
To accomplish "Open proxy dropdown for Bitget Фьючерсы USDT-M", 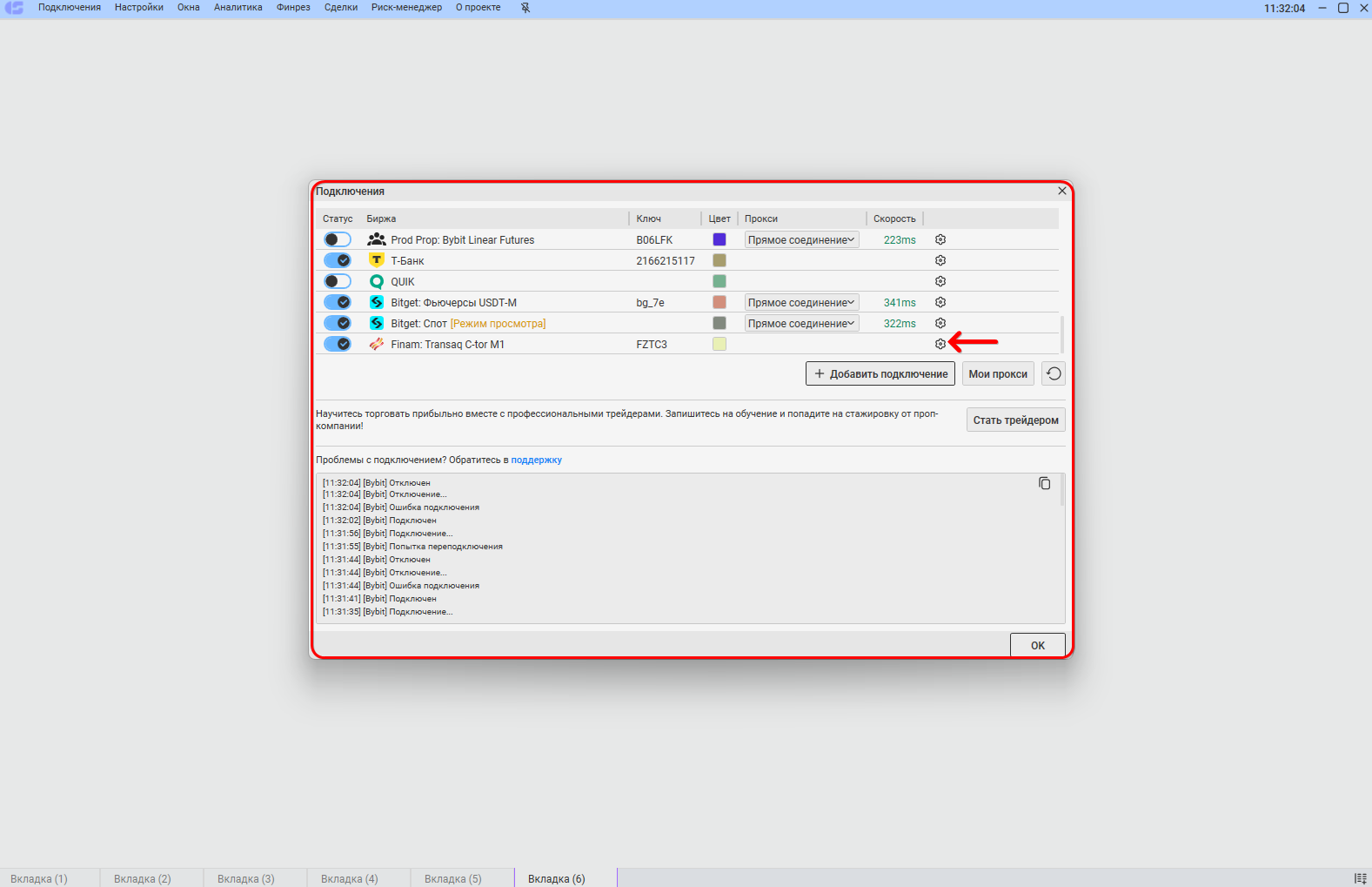I will click(801, 302).
